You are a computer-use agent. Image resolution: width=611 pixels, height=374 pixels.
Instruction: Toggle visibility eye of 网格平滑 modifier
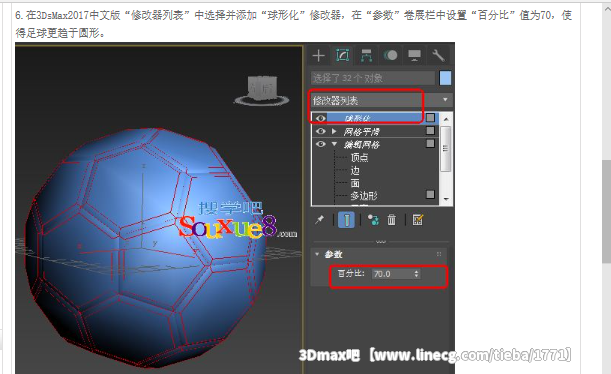pyautogui.click(x=320, y=131)
